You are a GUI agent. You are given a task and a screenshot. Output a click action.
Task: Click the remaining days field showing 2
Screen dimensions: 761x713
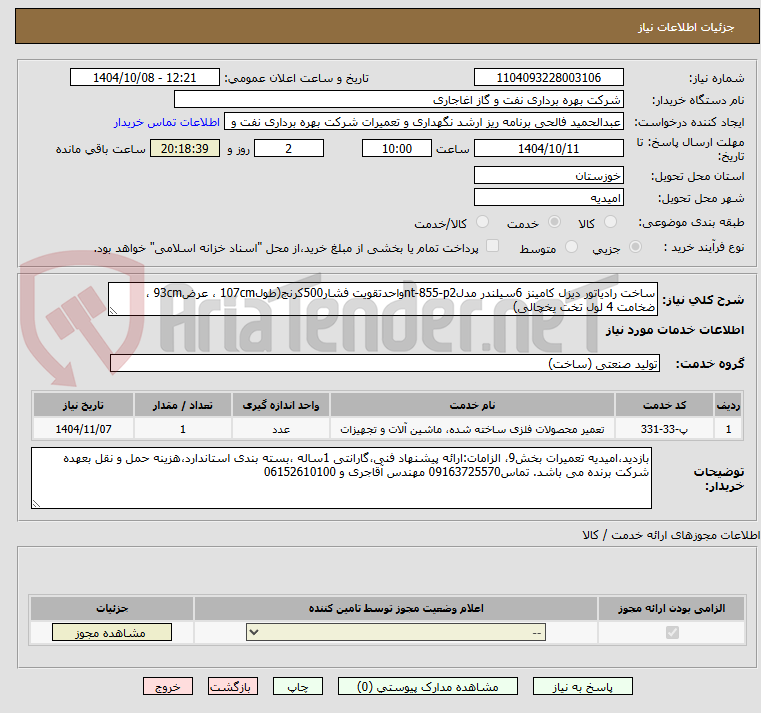(x=289, y=149)
